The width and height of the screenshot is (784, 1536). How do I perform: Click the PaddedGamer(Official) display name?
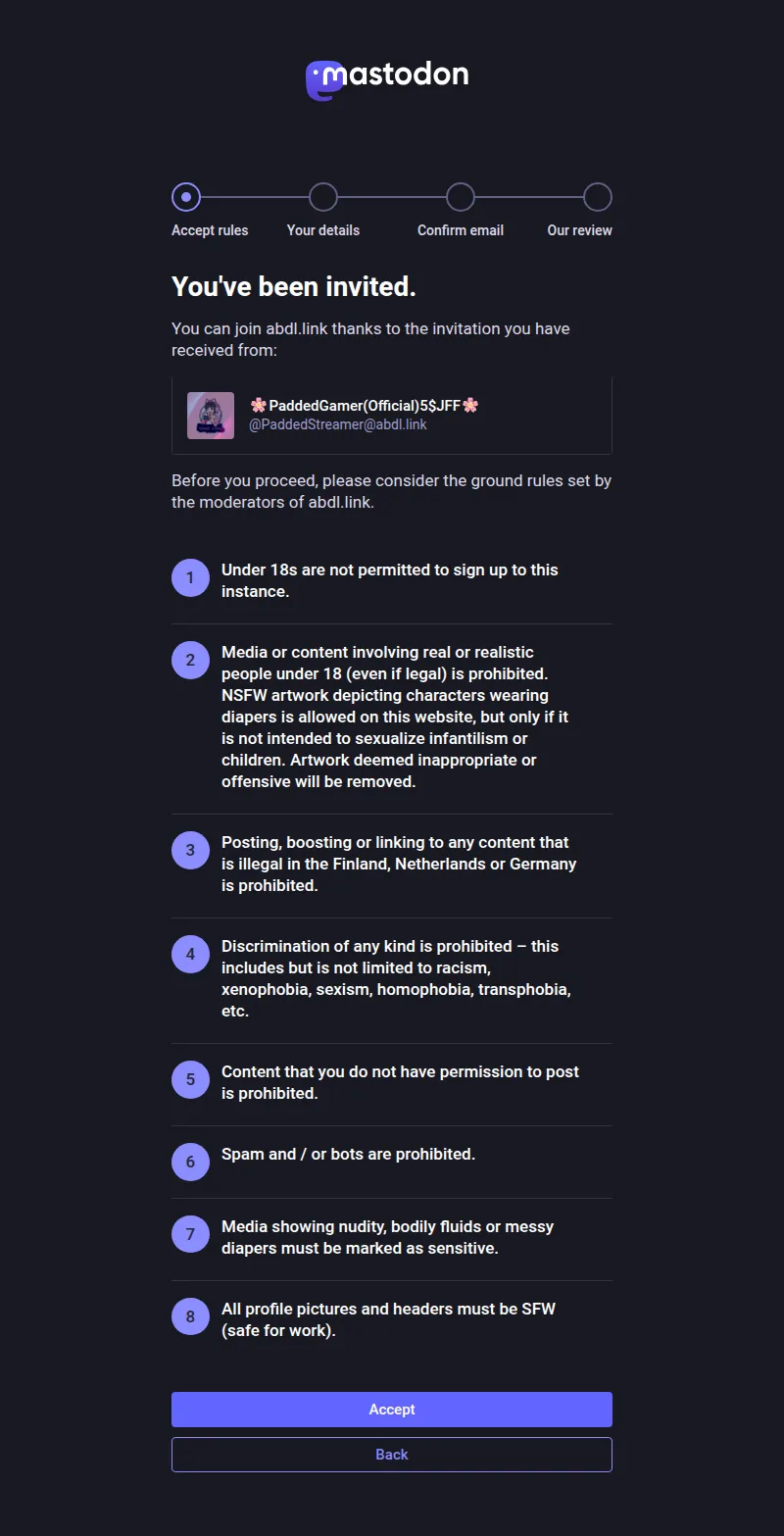365,405
